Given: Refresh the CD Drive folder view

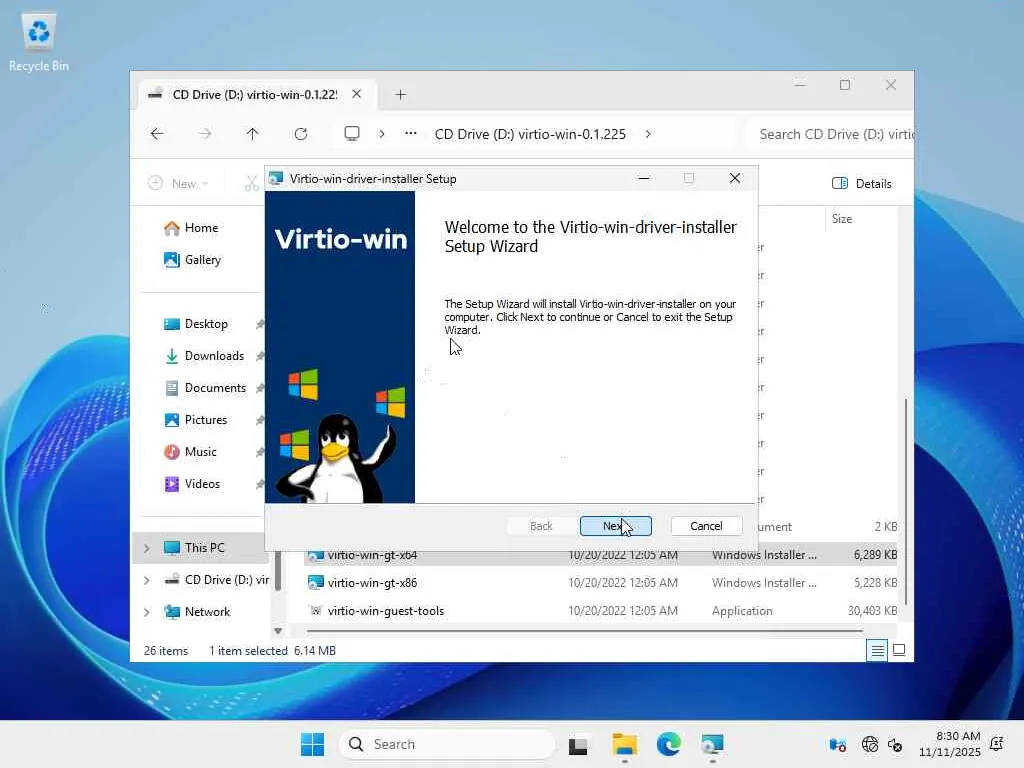Looking at the screenshot, I should click(x=301, y=134).
